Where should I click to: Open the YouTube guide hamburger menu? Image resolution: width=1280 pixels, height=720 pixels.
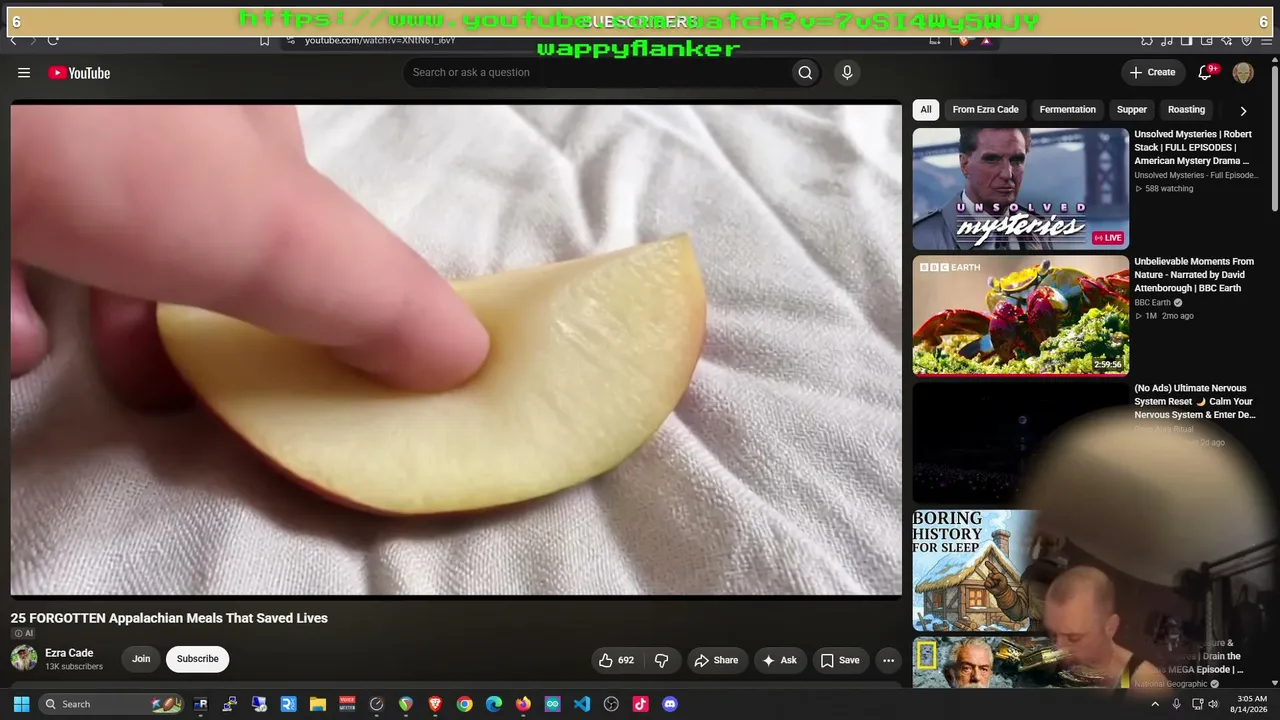[x=24, y=73]
